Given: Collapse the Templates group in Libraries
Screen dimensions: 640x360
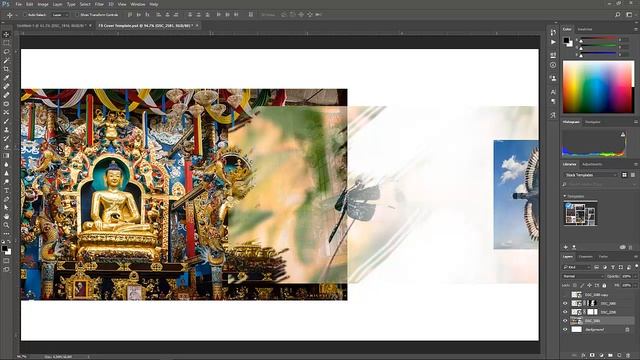Looking at the screenshot, I should 565,196.
